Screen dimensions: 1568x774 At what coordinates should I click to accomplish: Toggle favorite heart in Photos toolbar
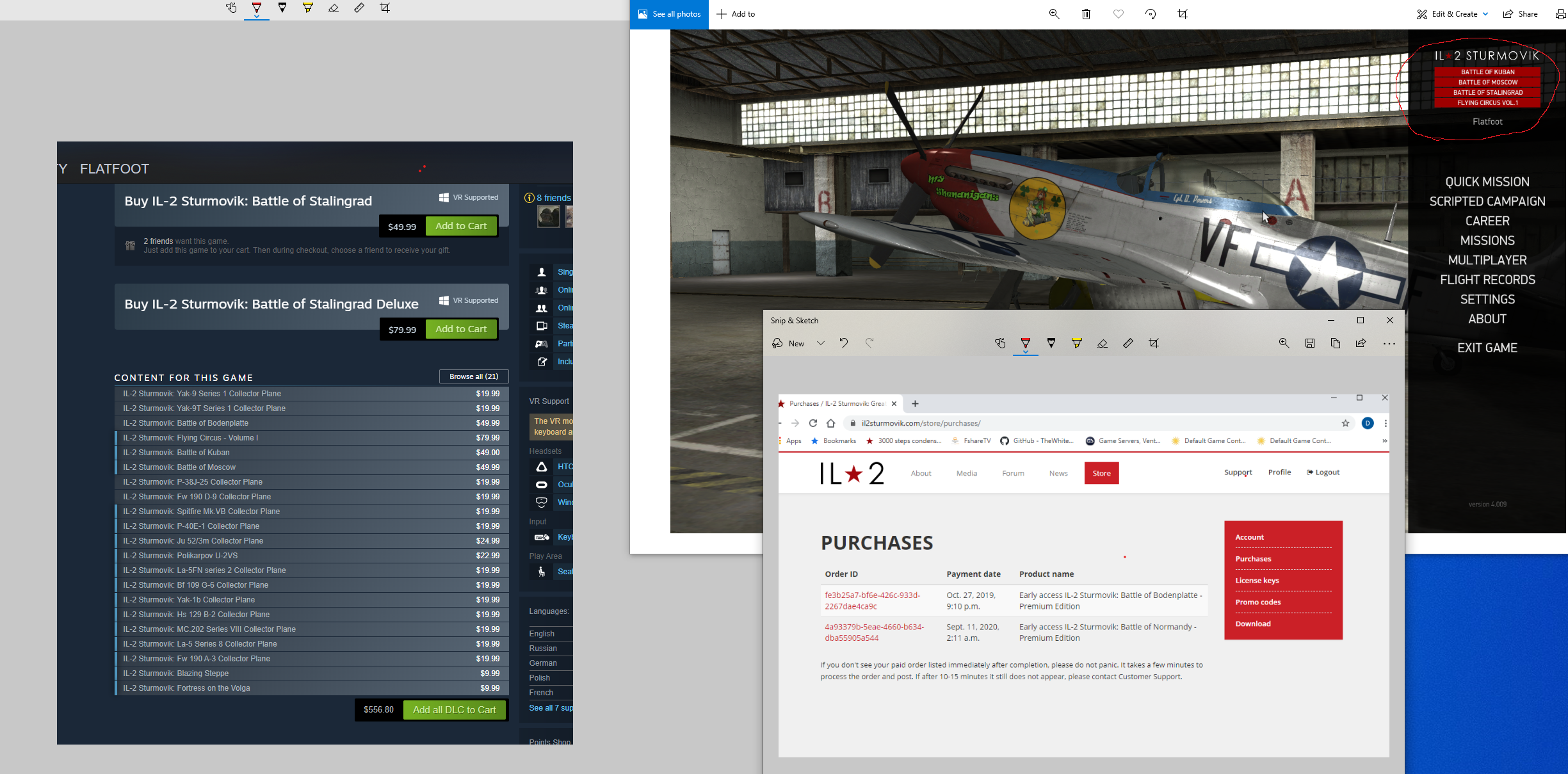point(1118,14)
